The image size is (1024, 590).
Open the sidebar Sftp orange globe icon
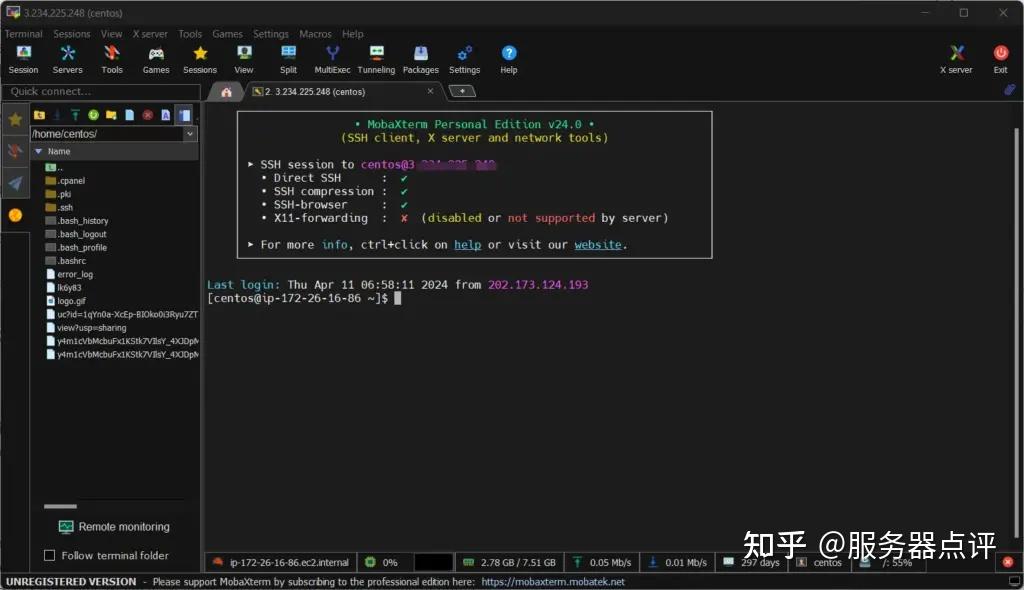click(15, 215)
